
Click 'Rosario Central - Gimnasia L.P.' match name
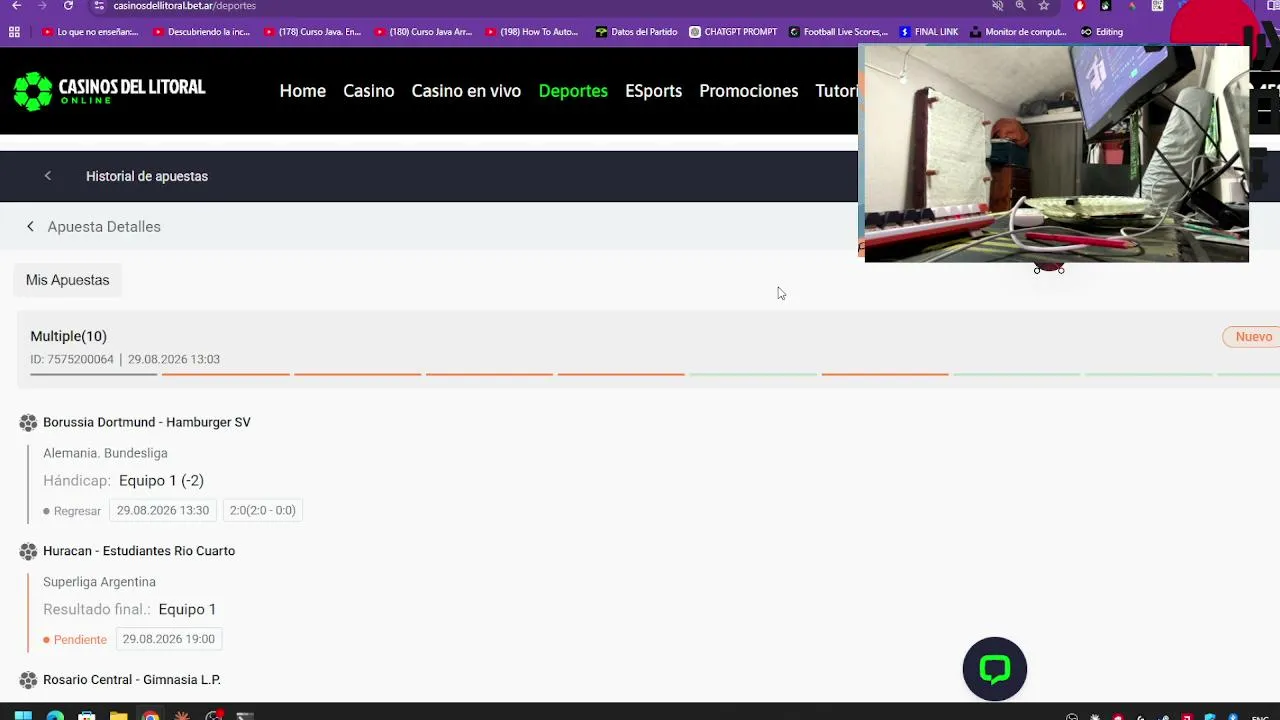pos(132,680)
